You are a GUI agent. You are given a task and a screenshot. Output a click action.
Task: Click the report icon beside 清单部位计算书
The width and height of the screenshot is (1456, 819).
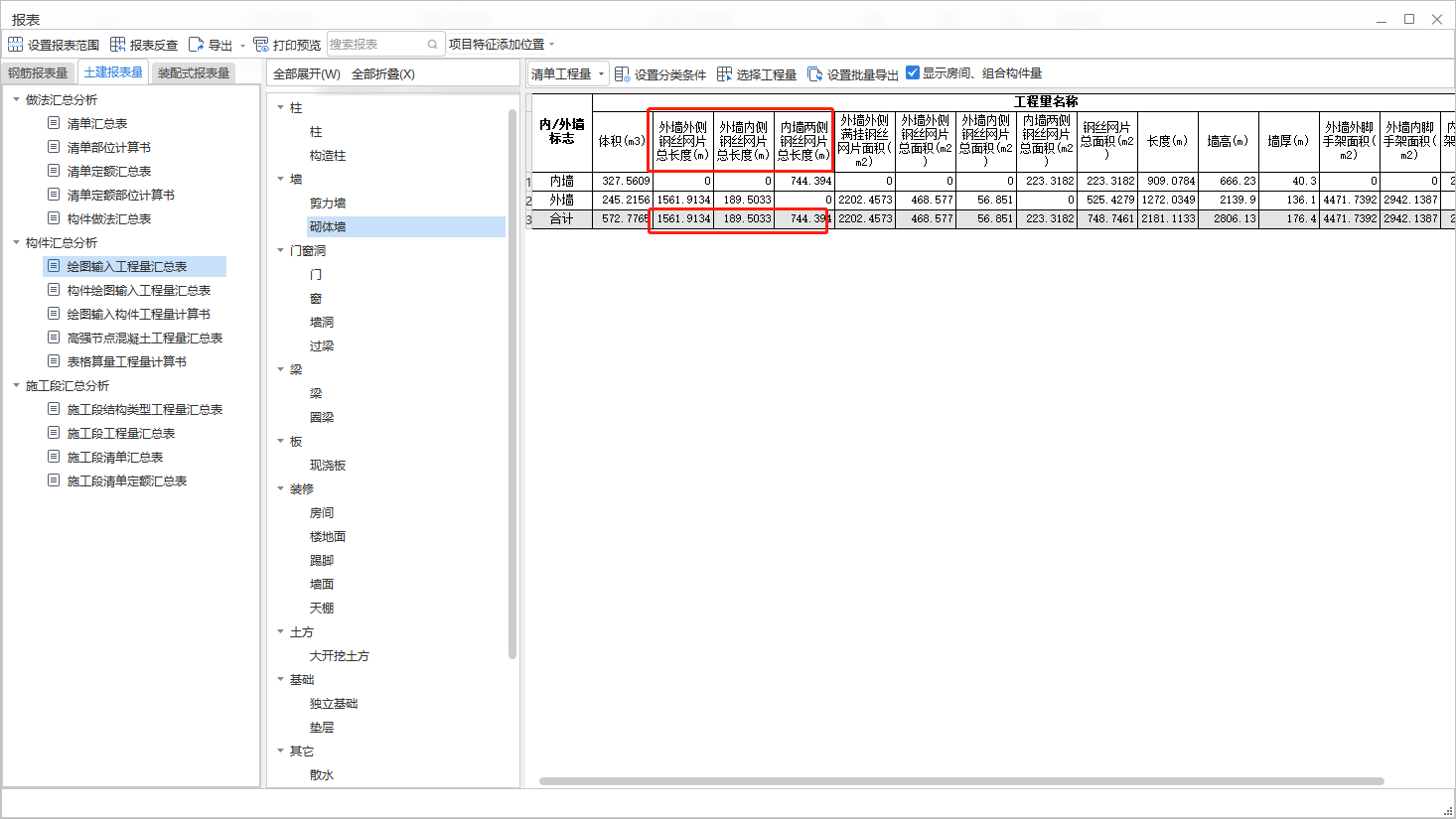tap(54, 147)
